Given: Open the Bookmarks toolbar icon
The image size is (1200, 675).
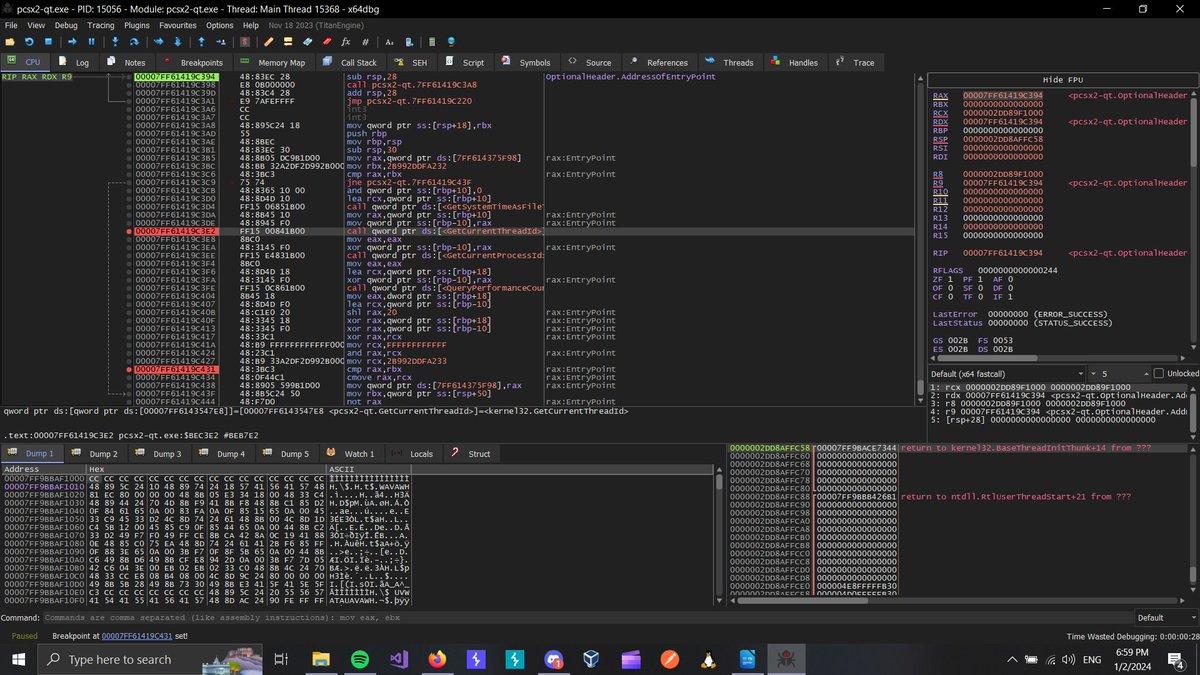Looking at the screenshot, I should [326, 42].
